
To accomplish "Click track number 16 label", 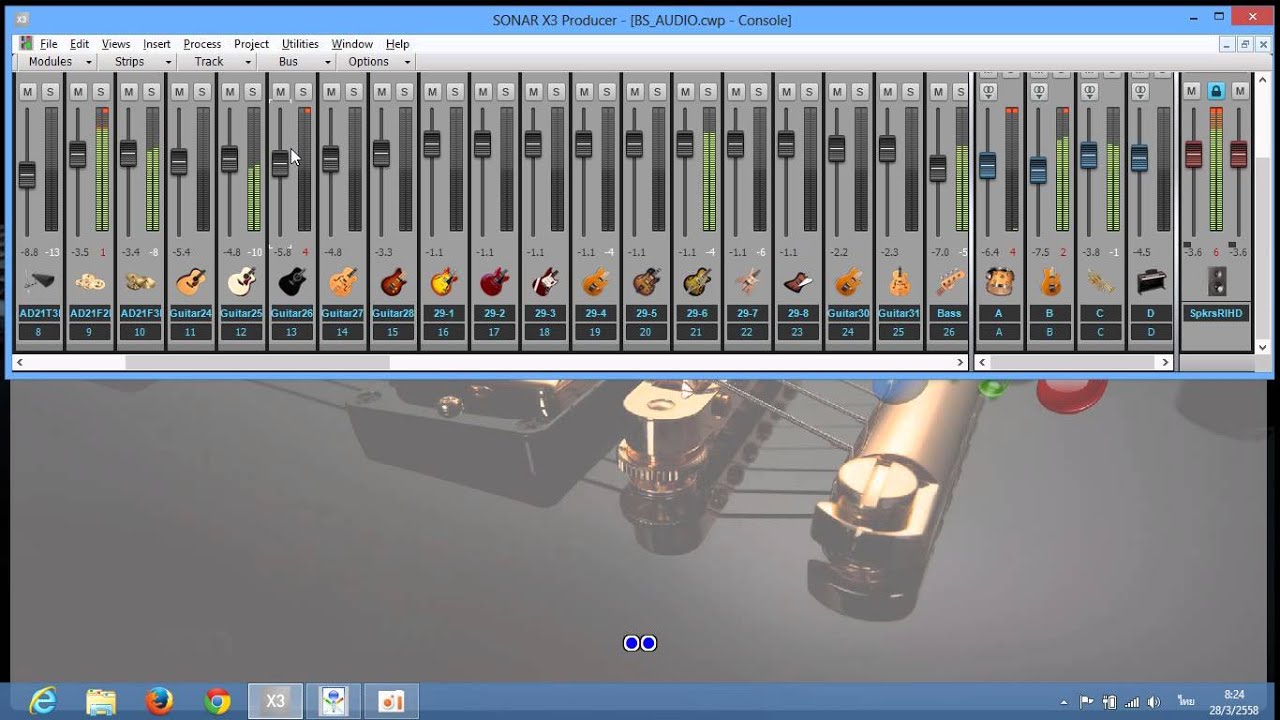I will click(443, 332).
